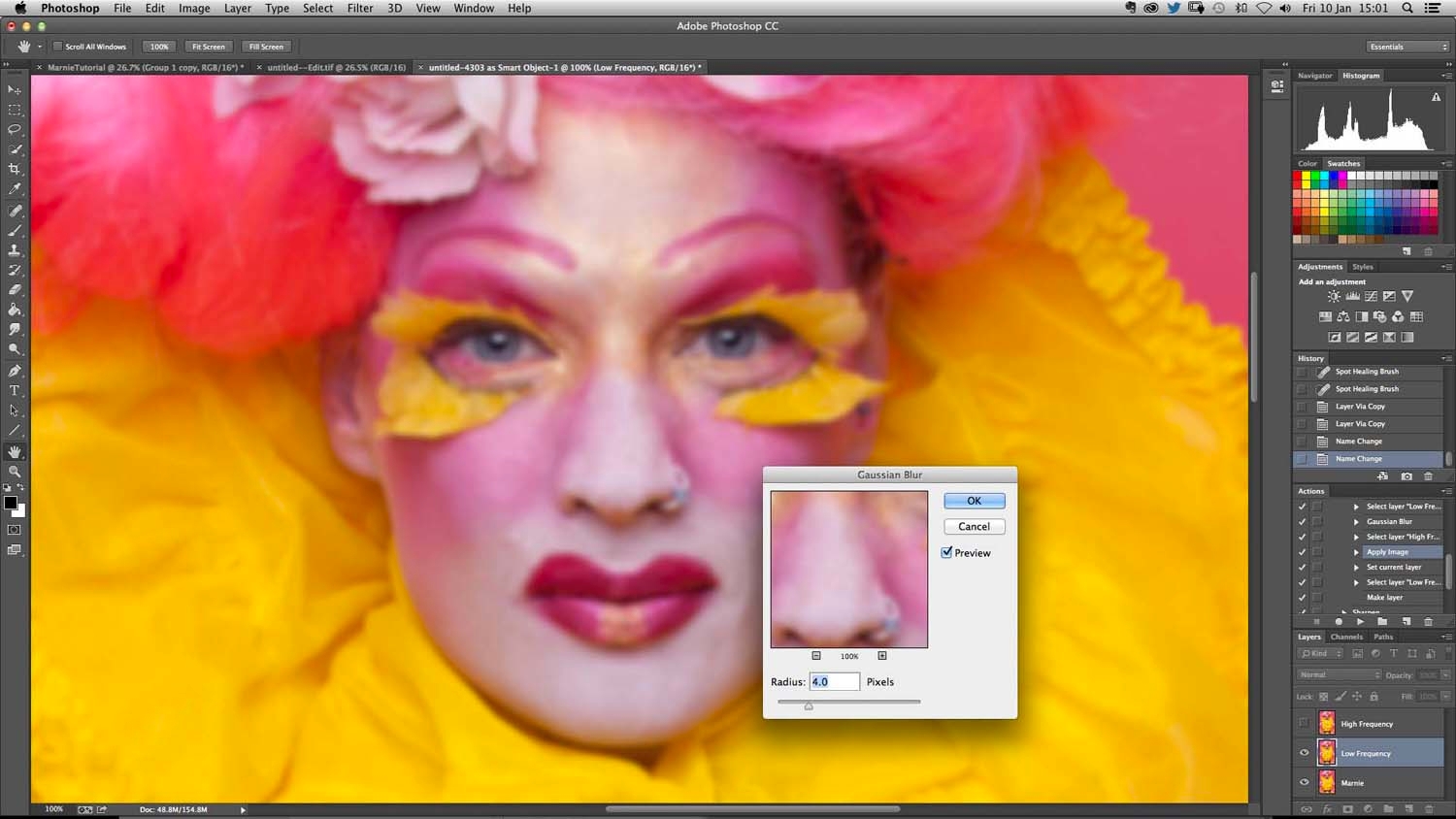This screenshot has width=1456, height=819.
Task: Add layer mask in Layers panel
Action: point(1347,809)
